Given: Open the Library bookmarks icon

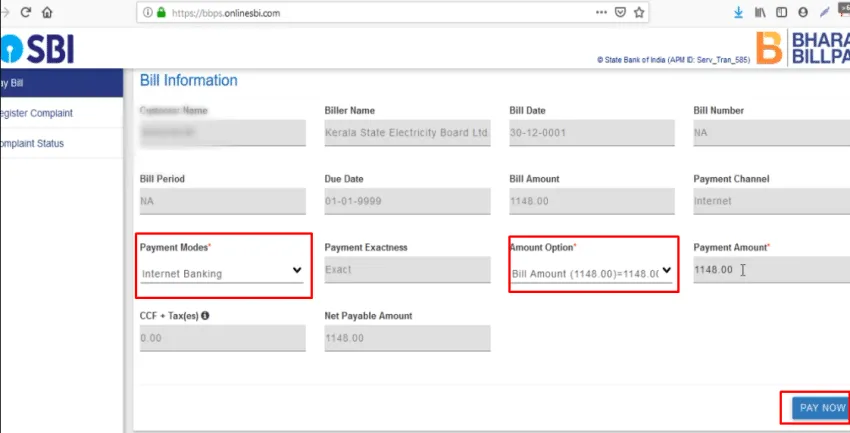Looking at the screenshot, I should [x=760, y=13].
